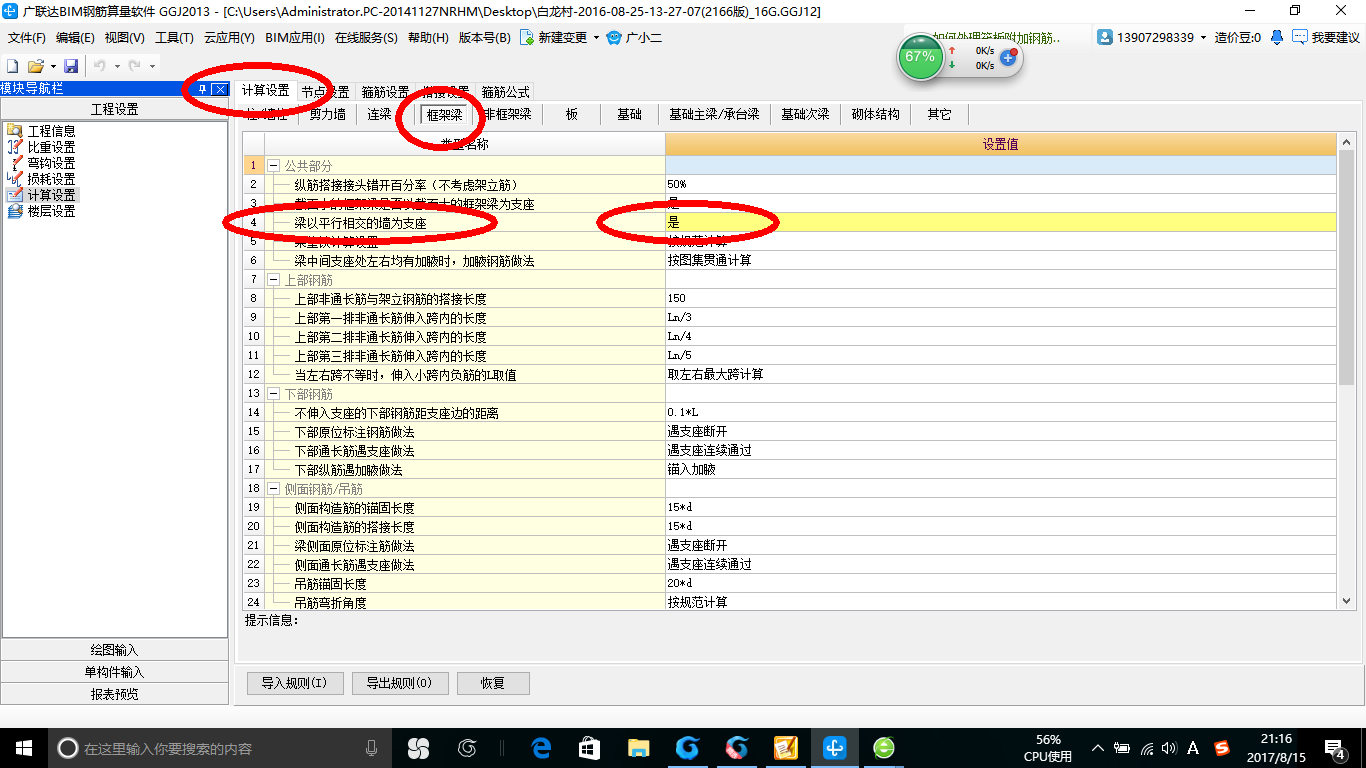Open the 视图(V) menu
The image size is (1366, 768).
tap(125, 38)
